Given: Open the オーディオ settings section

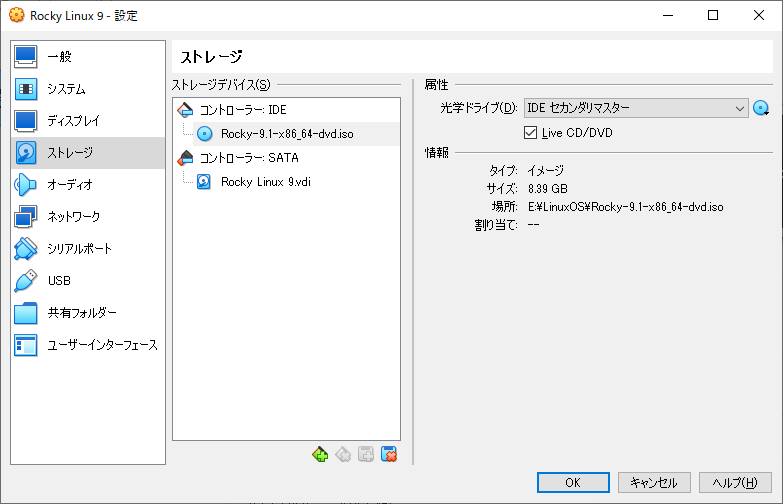Looking at the screenshot, I should [69, 185].
